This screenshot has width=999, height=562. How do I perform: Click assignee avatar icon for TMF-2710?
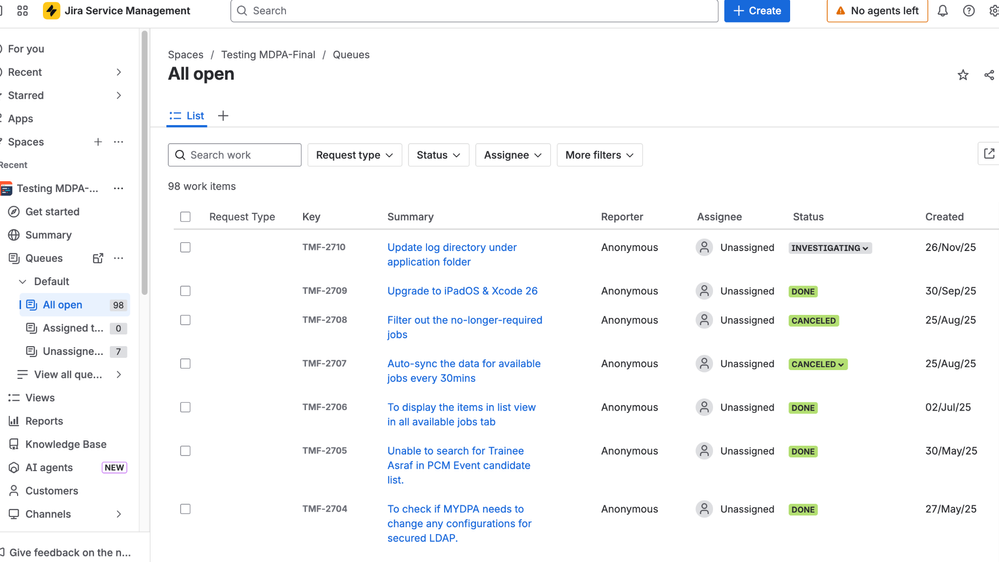pyautogui.click(x=704, y=247)
